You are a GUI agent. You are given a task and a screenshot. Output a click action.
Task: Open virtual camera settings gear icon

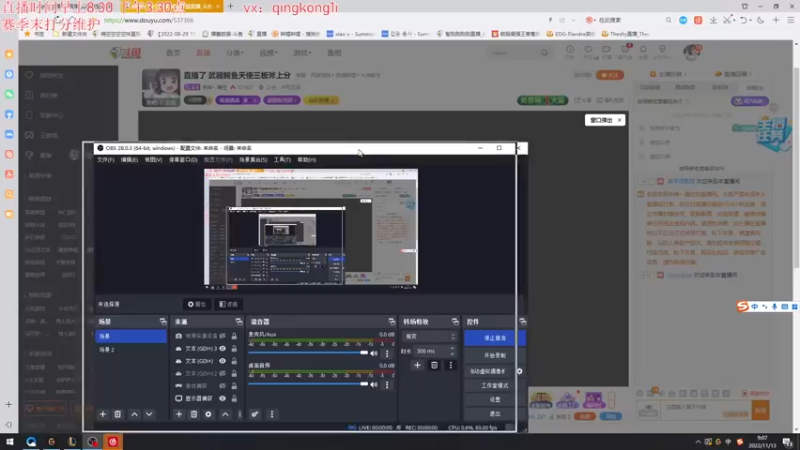[x=519, y=371]
